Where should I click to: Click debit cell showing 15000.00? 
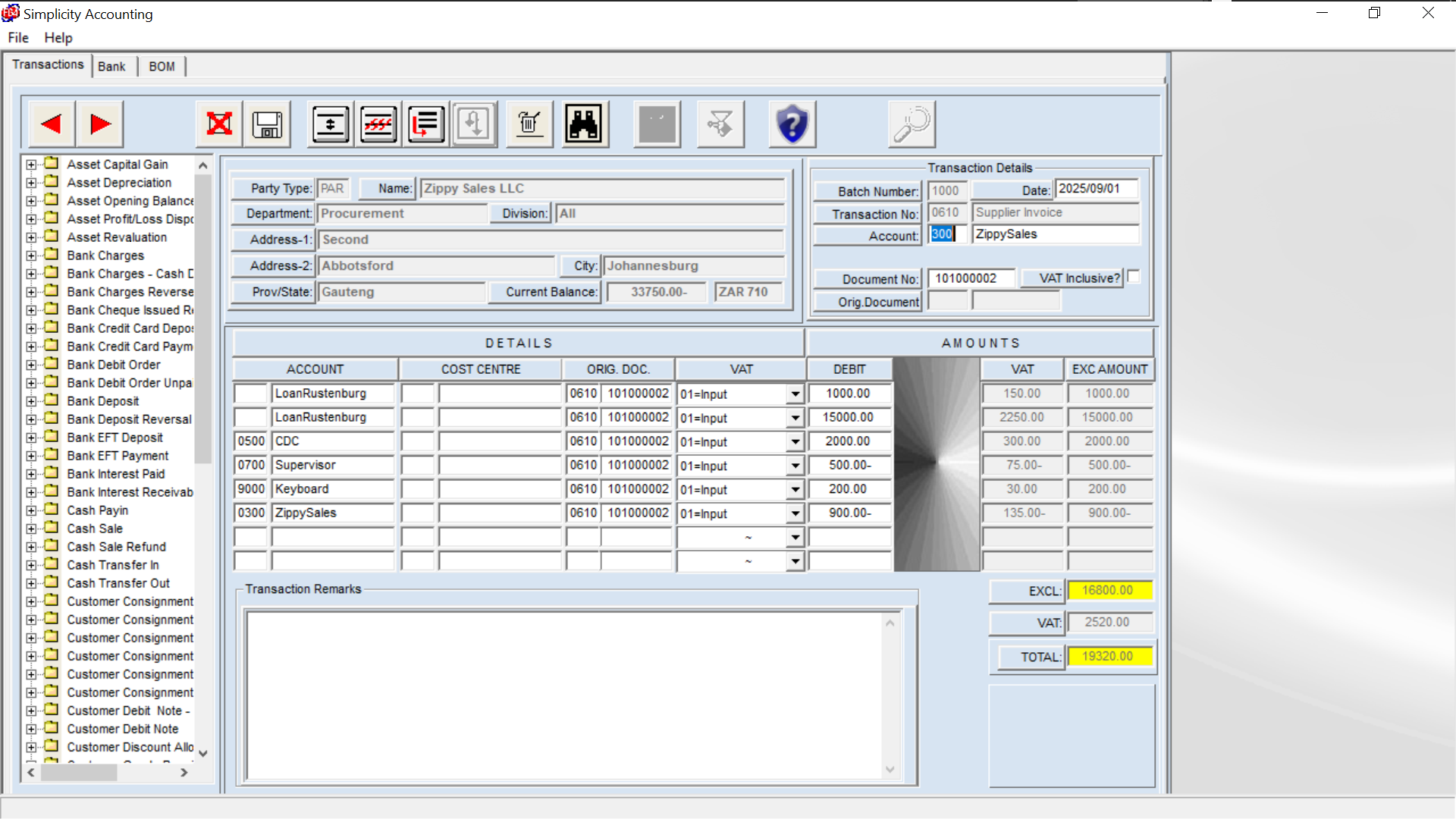(x=849, y=417)
